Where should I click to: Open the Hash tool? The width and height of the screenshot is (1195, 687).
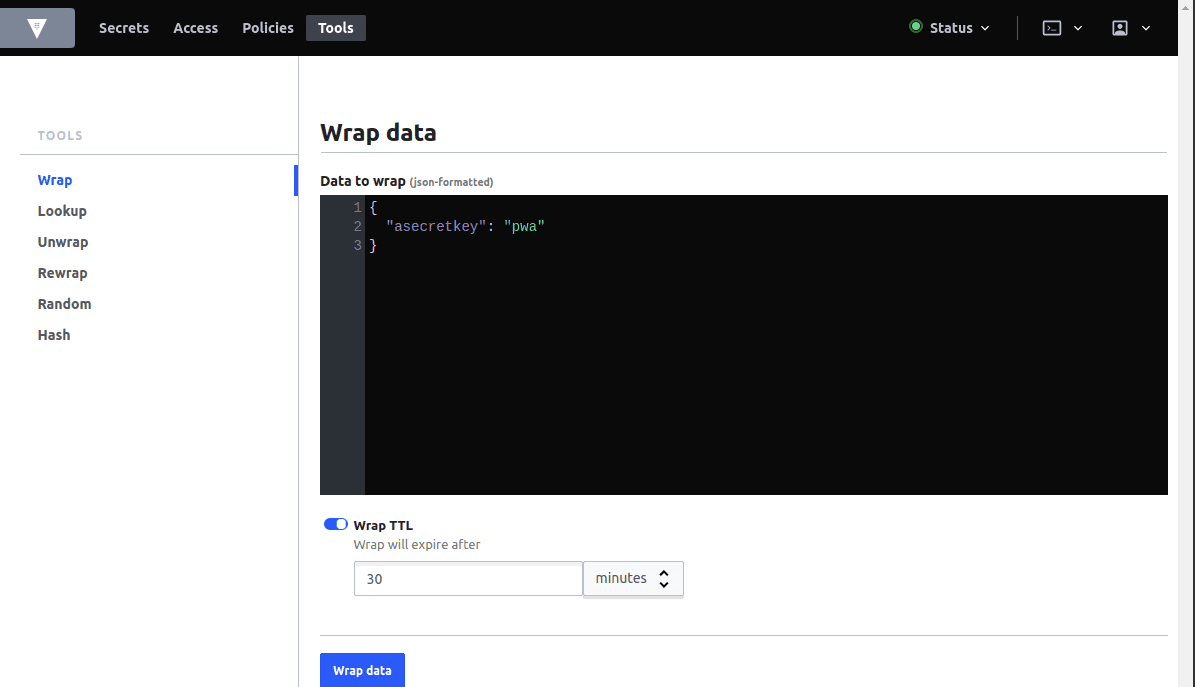54,335
